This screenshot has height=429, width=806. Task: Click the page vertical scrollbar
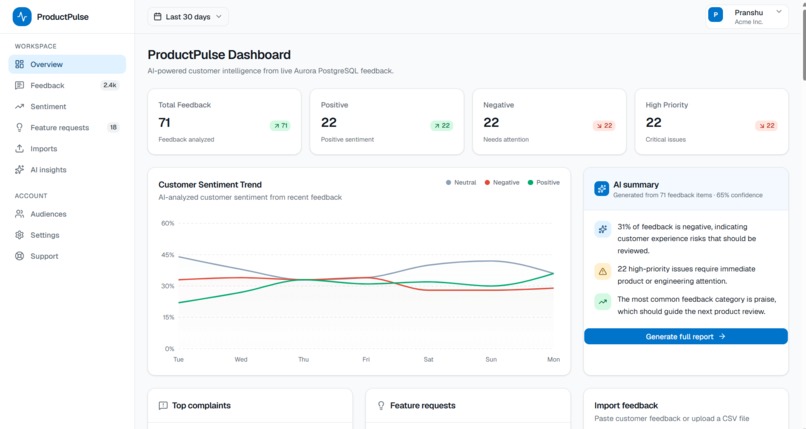803,44
